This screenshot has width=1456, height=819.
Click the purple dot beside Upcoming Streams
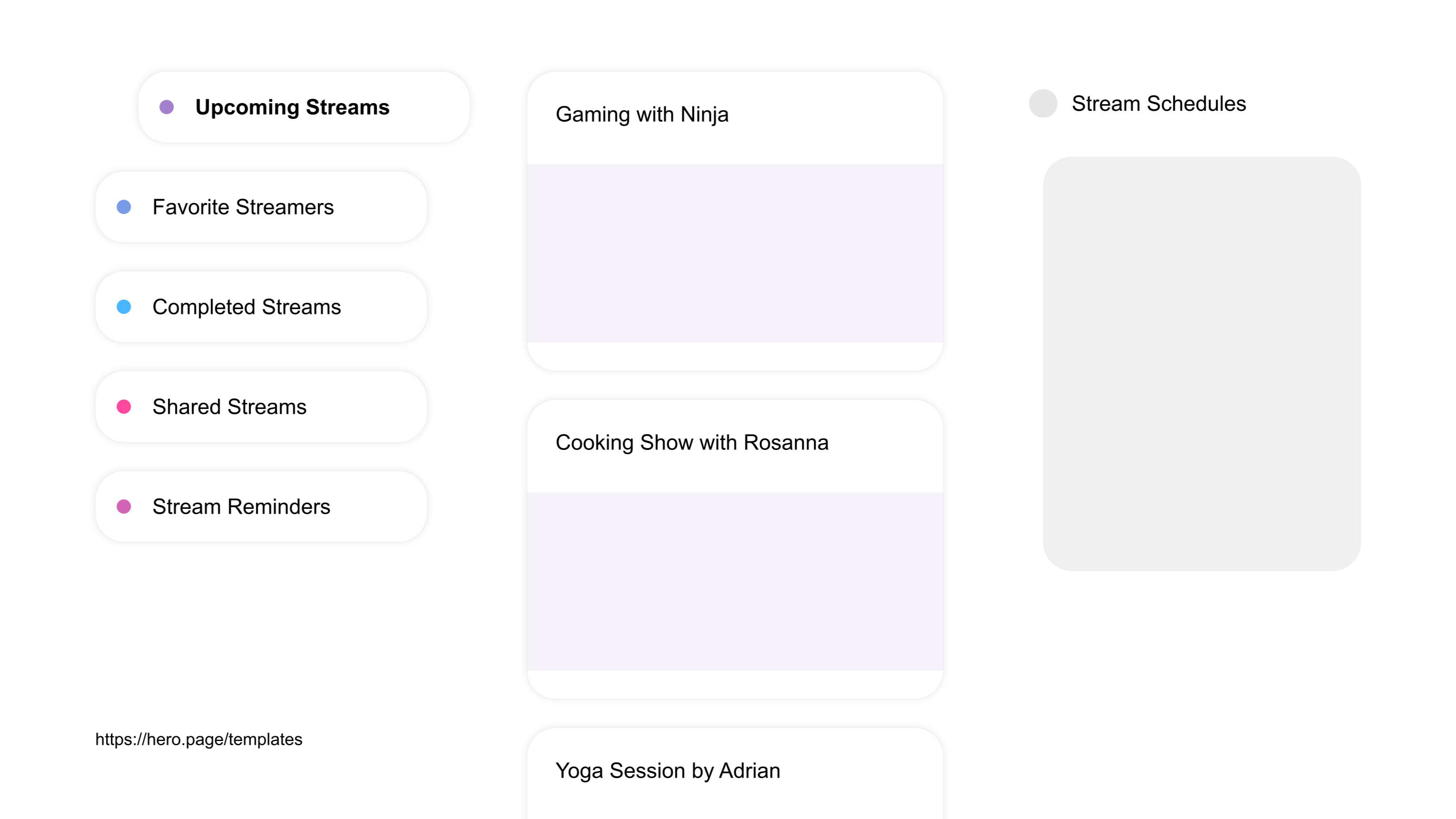click(167, 107)
